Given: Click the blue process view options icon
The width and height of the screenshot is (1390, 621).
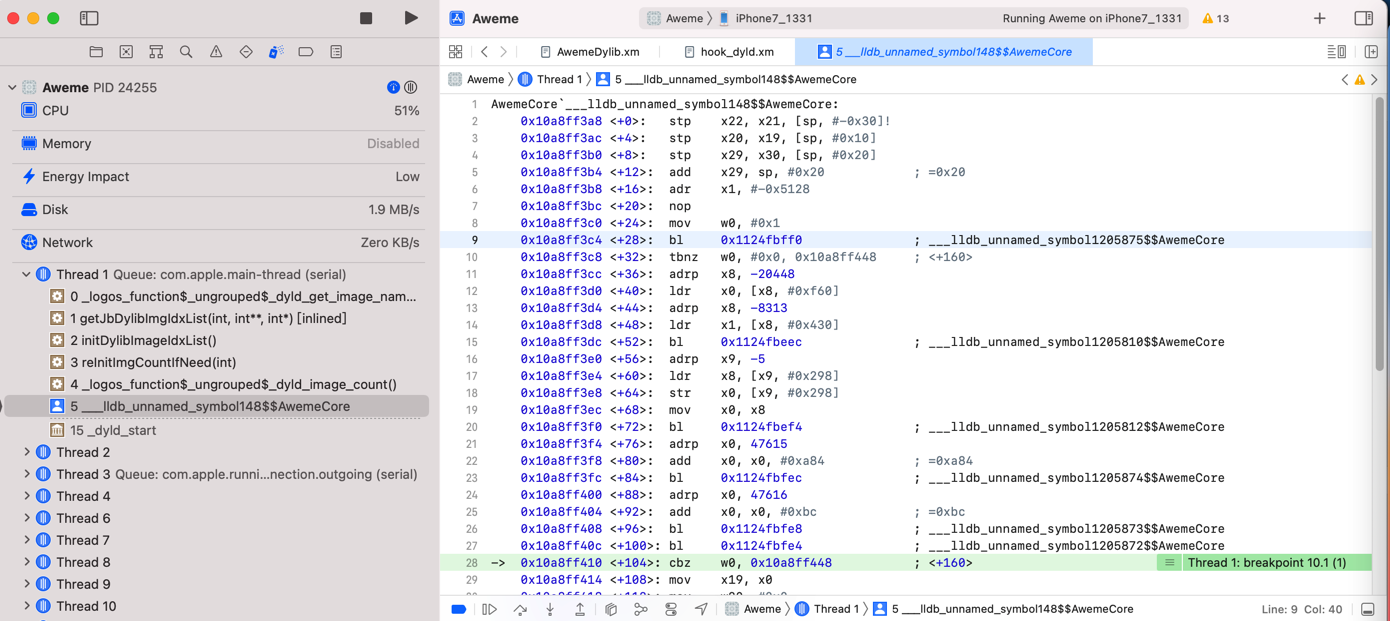Looking at the screenshot, I should click(393, 88).
